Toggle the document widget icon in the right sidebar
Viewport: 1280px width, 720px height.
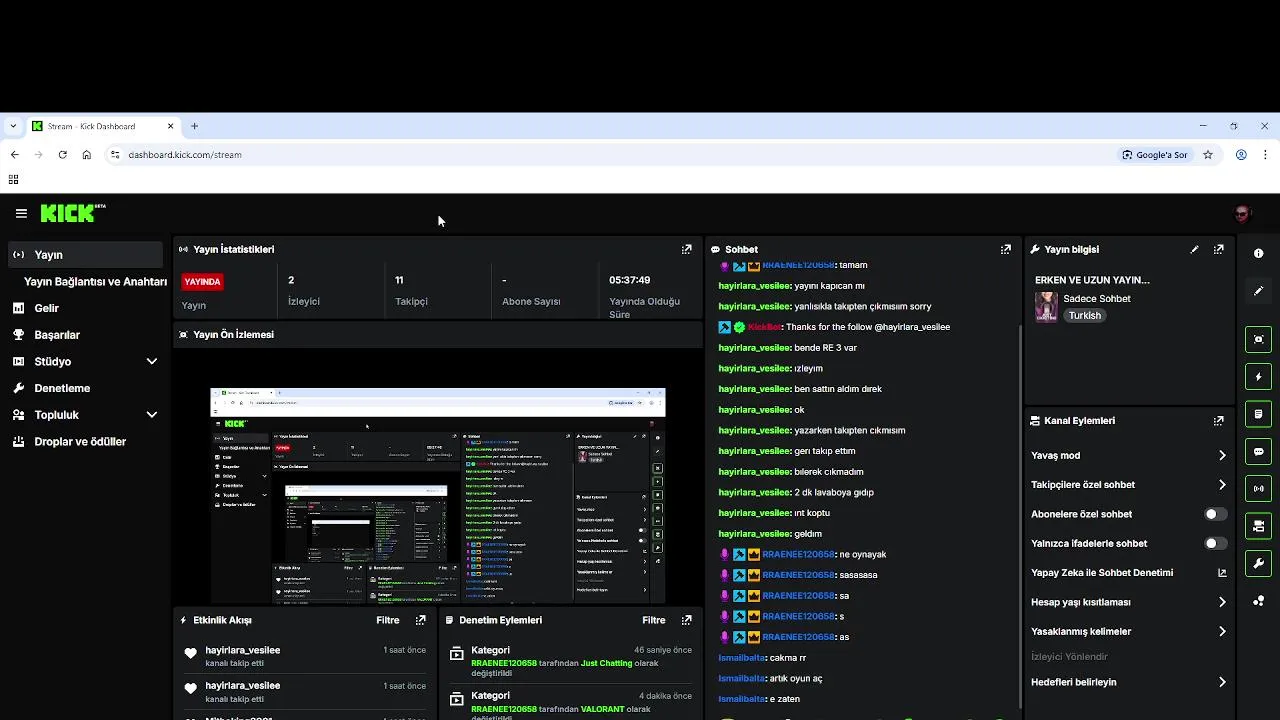[1259, 414]
